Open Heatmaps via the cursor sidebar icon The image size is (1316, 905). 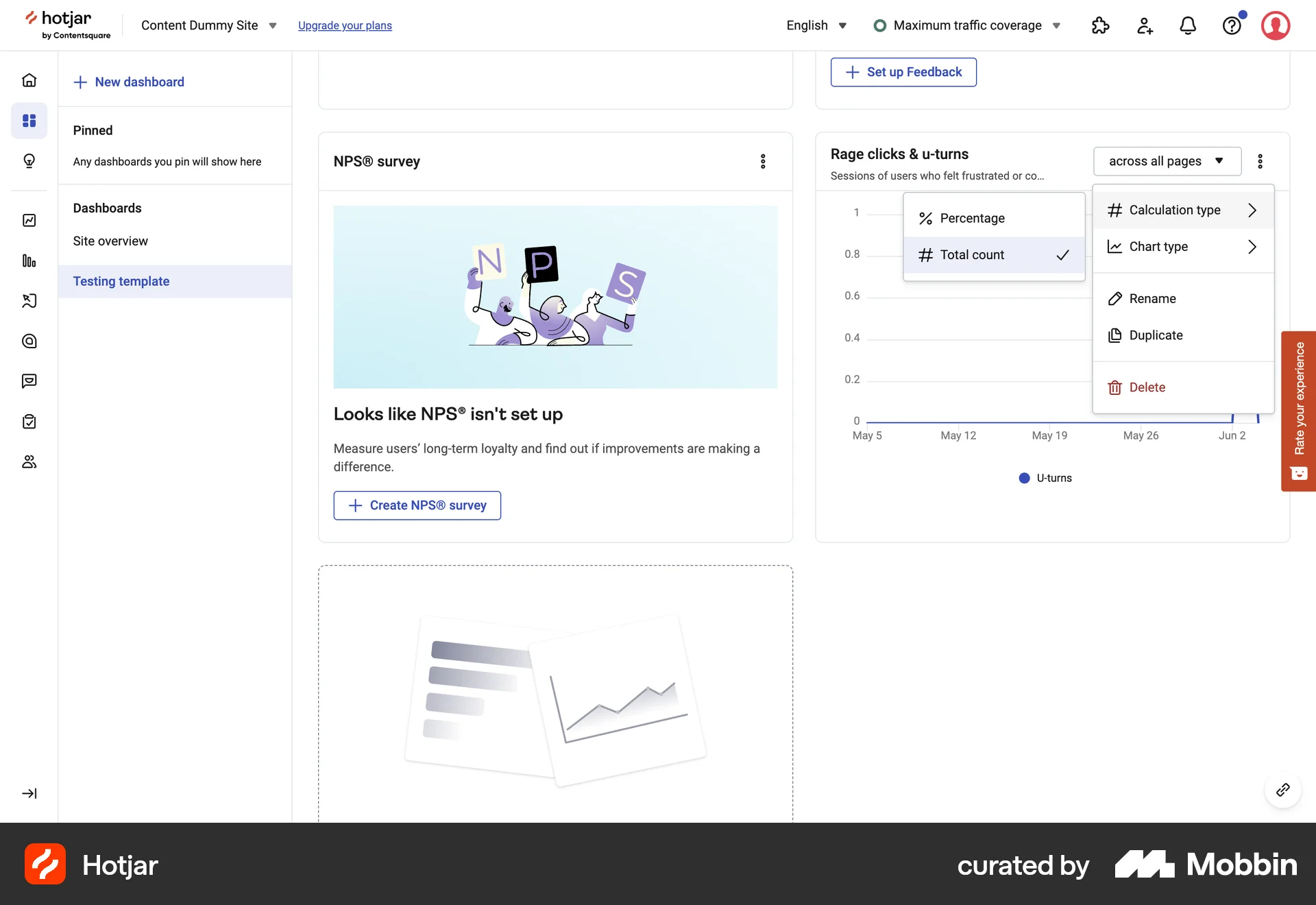pyautogui.click(x=29, y=301)
